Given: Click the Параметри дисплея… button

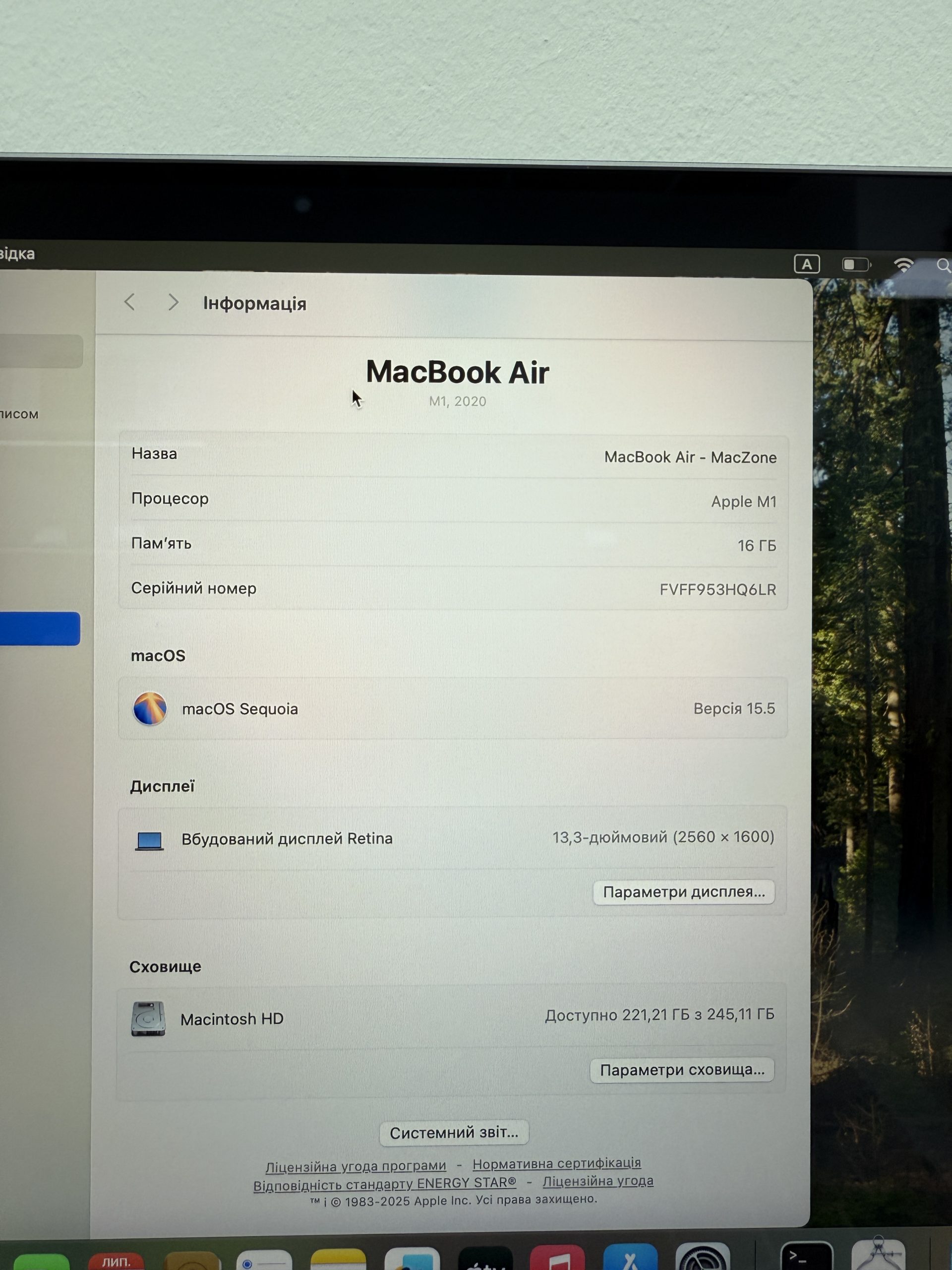Looking at the screenshot, I should point(683,891).
